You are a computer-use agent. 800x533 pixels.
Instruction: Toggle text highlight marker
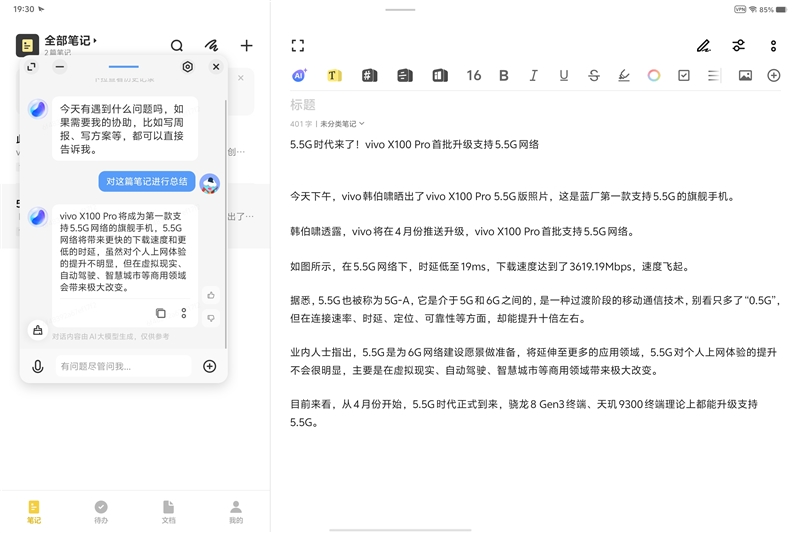pos(624,75)
